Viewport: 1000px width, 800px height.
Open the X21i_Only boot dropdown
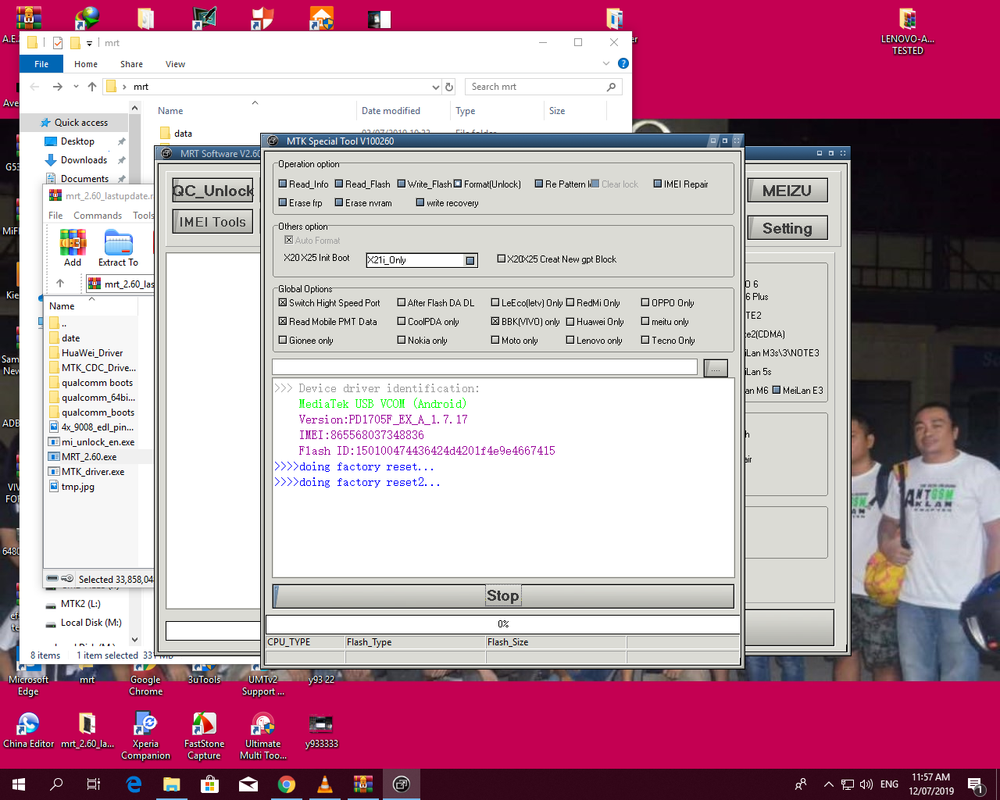[470, 260]
